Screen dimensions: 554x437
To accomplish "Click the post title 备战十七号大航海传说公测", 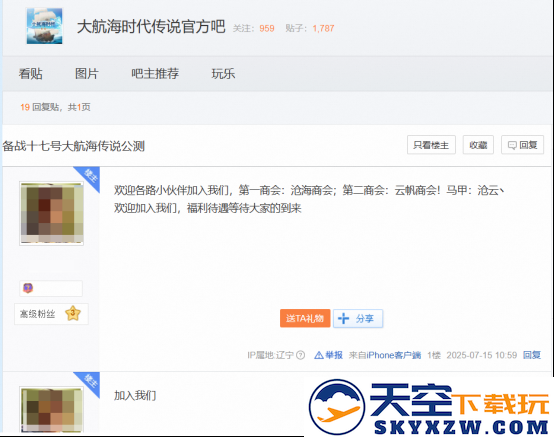I will coord(74,146).
